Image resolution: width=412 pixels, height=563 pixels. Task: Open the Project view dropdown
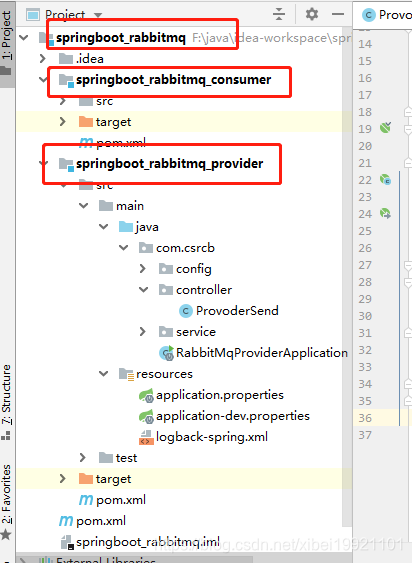pos(98,15)
